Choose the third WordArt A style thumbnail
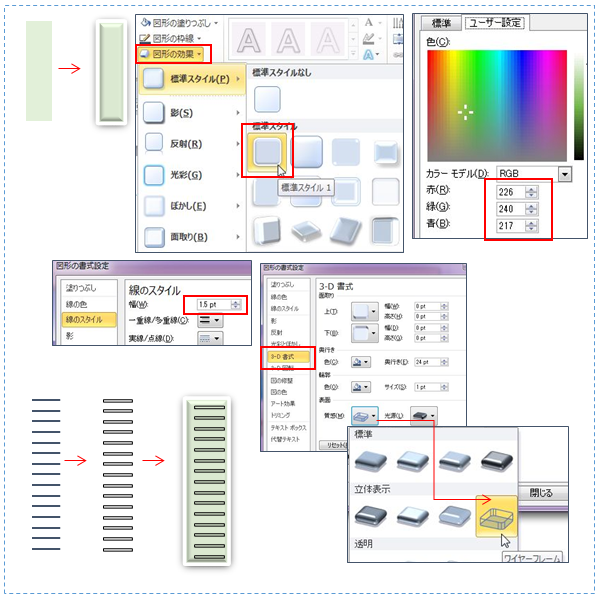Viewport: 600px width, 600px height. click(x=328, y=40)
